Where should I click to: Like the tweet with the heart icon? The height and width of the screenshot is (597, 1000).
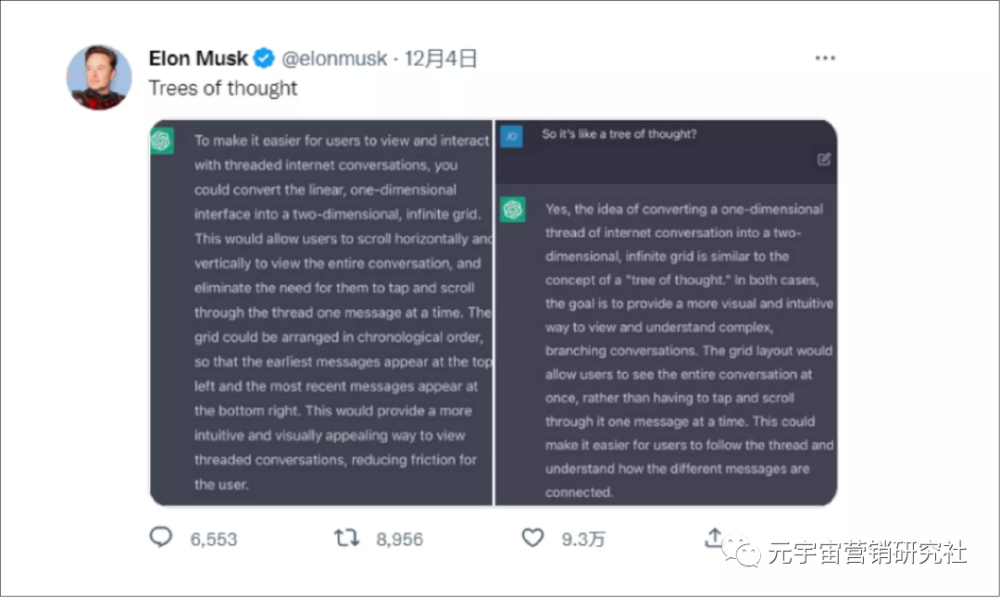(533, 538)
